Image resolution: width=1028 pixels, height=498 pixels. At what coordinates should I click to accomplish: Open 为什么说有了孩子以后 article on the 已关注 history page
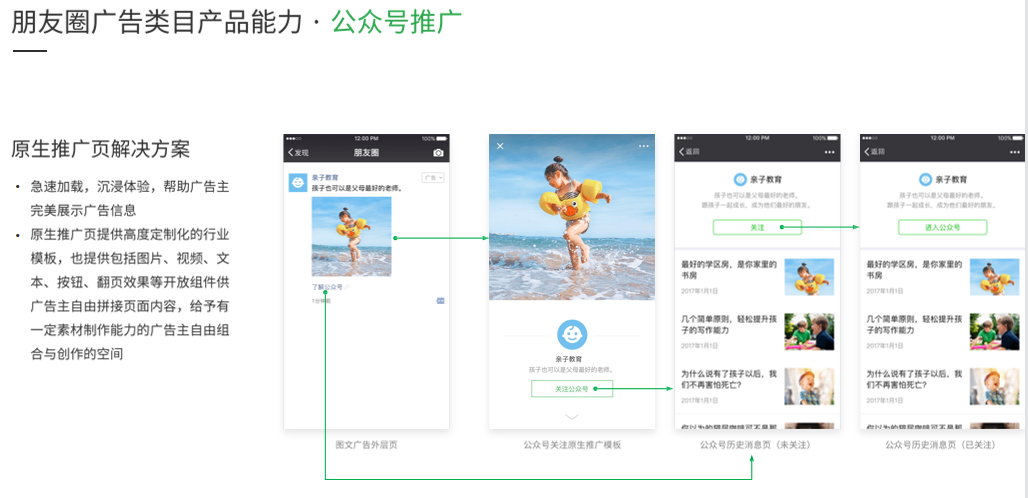[x=915, y=379]
